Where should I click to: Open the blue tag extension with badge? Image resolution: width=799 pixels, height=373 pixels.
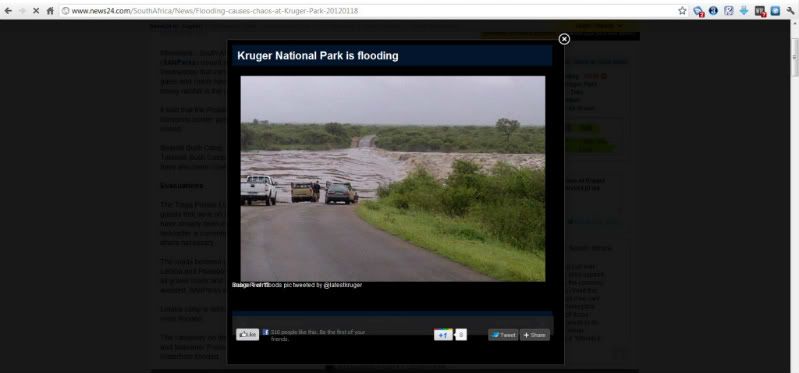698,11
